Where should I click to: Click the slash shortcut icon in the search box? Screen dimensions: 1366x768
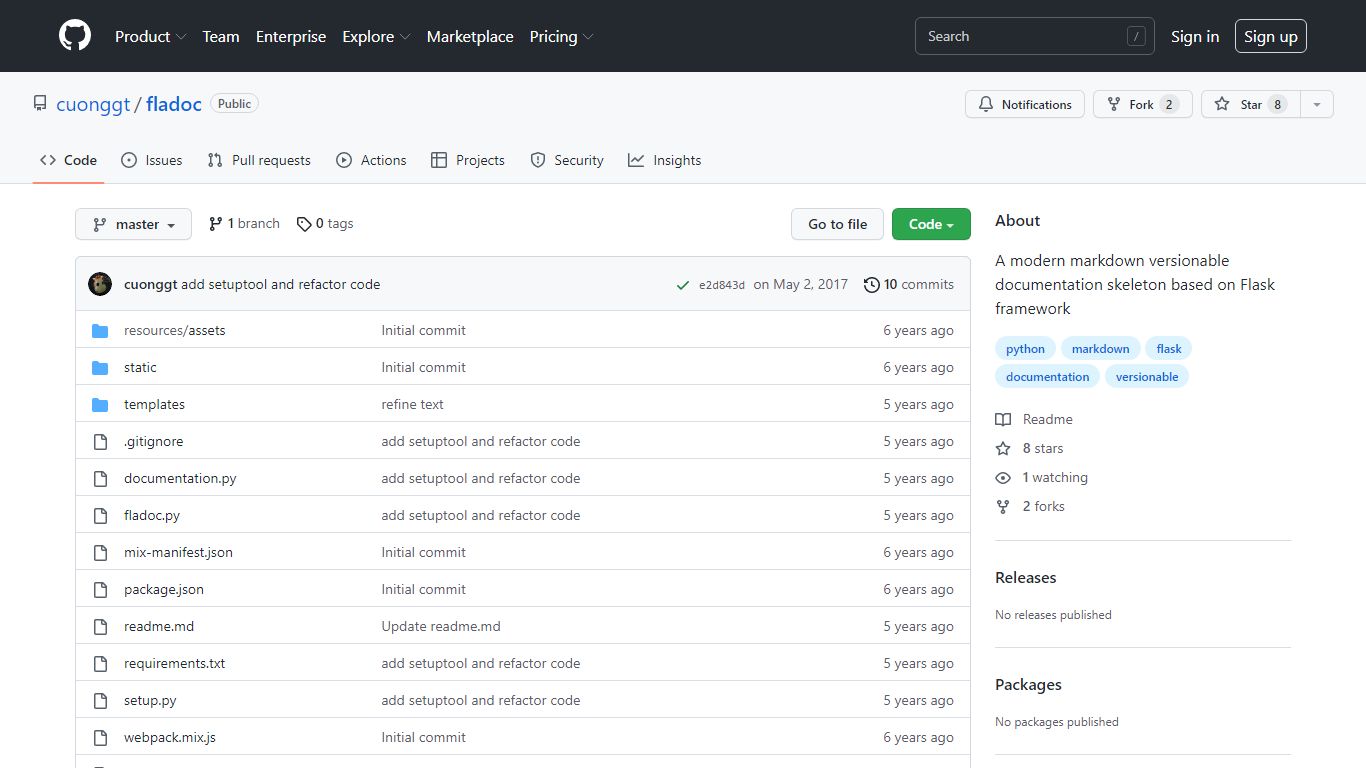[x=1136, y=36]
